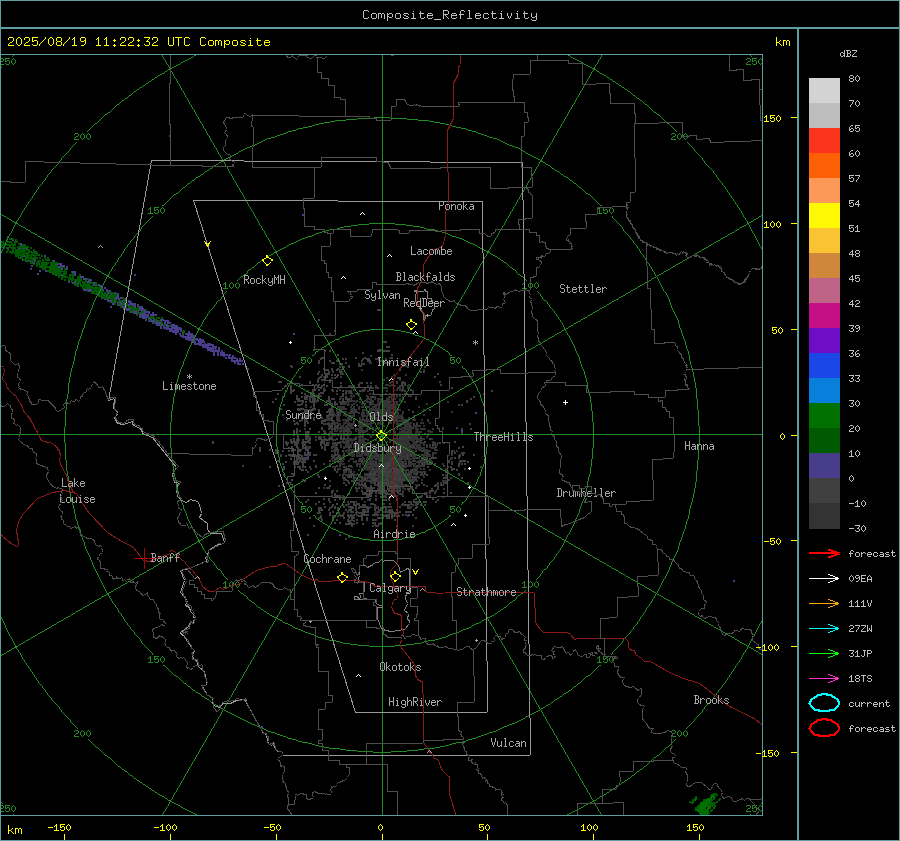Viewport: 900px width, 841px height.
Task: Click the Olds label near radar center
Action: (381, 417)
